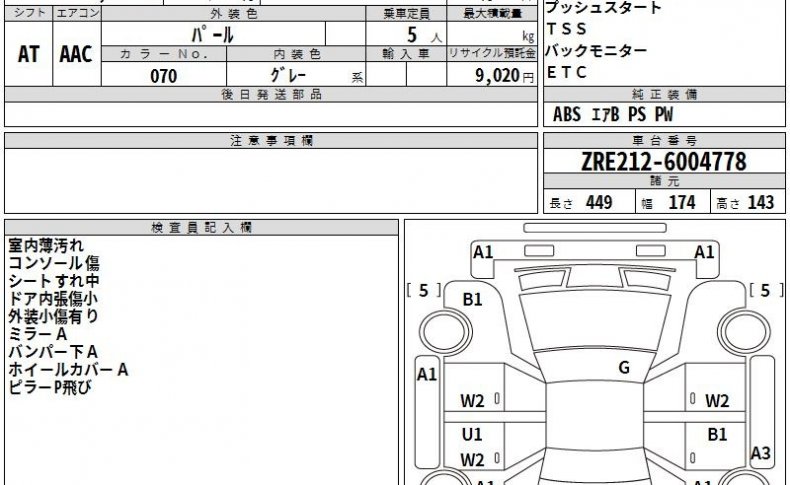Image resolution: width=790 pixels, height=485 pixels.
Task: Click the G mark on the windshield
Action: pos(624,368)
